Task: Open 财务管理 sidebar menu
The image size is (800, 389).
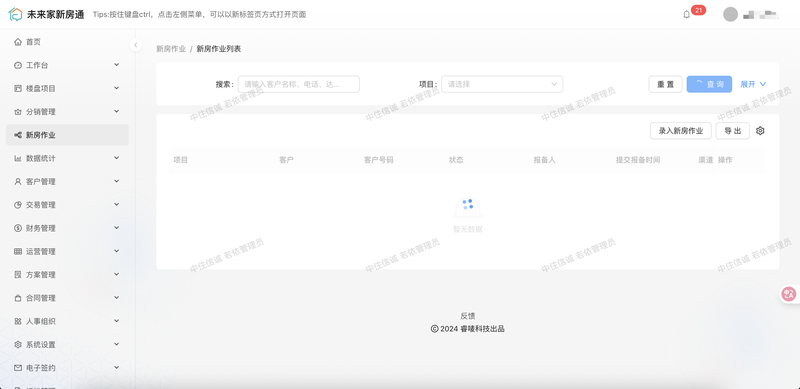Action: [x=67, y=228]
